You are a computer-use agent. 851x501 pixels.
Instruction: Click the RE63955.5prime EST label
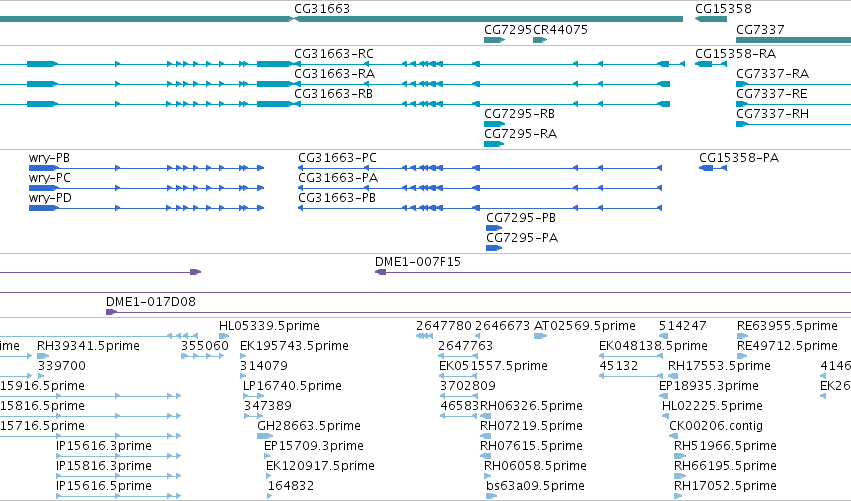point(787,326)
